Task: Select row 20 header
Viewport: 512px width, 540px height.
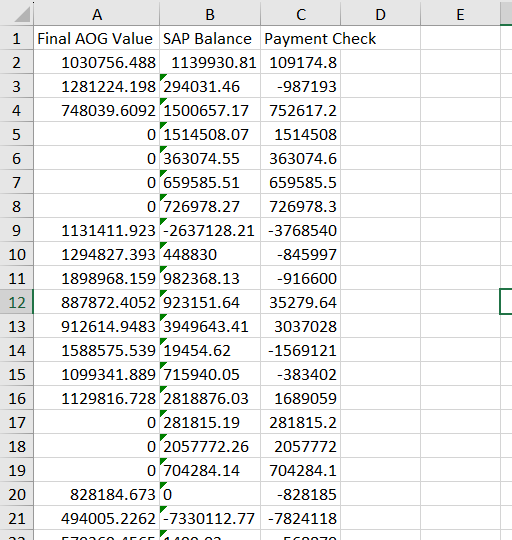Action: pyautogui.click(x=17, y=494)
